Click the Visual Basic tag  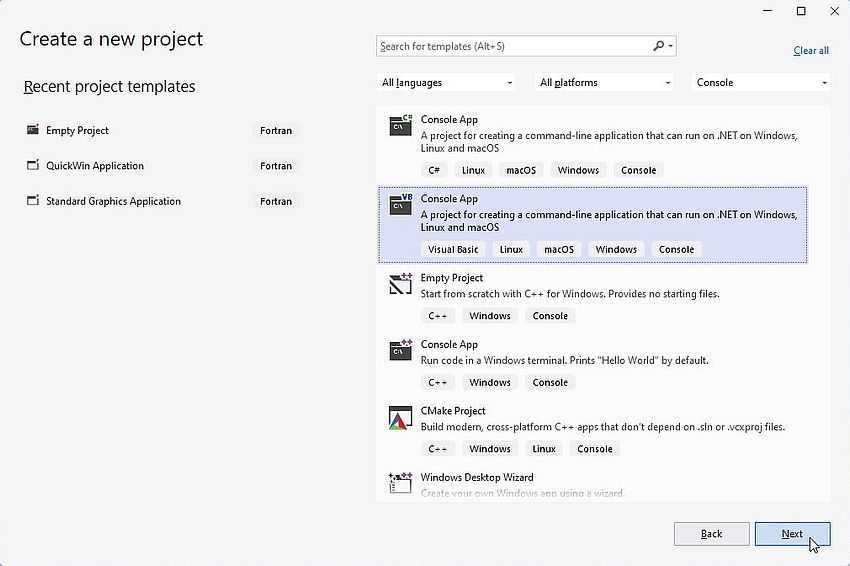[453, 249]
